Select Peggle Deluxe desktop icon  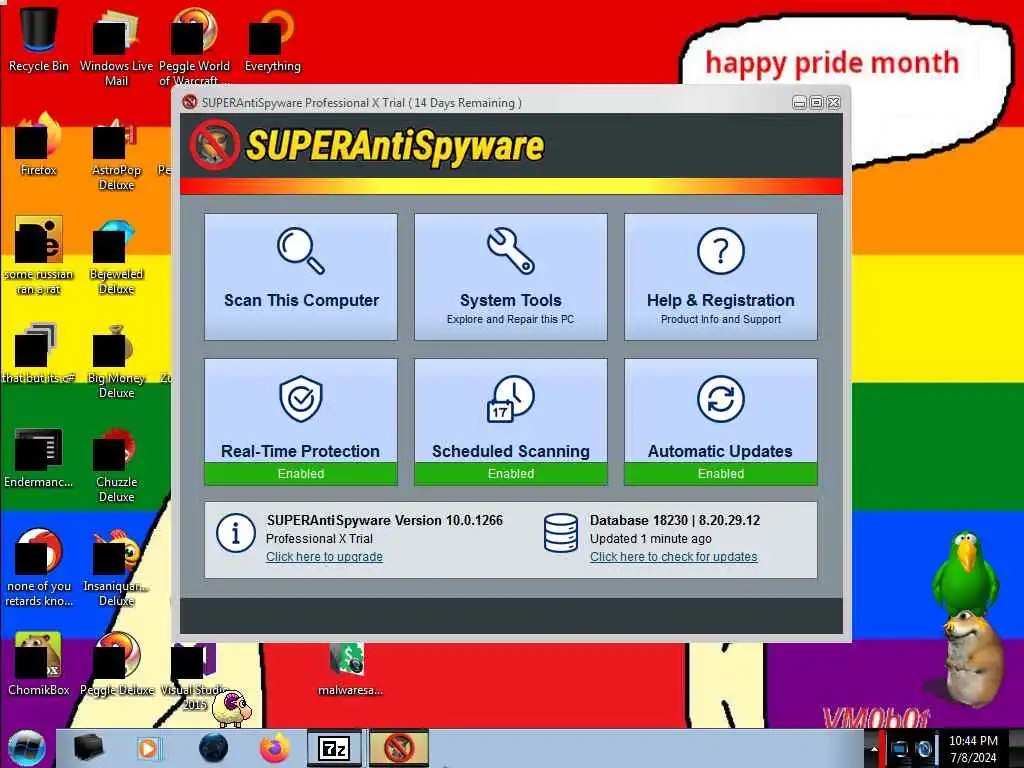[116, 664]
